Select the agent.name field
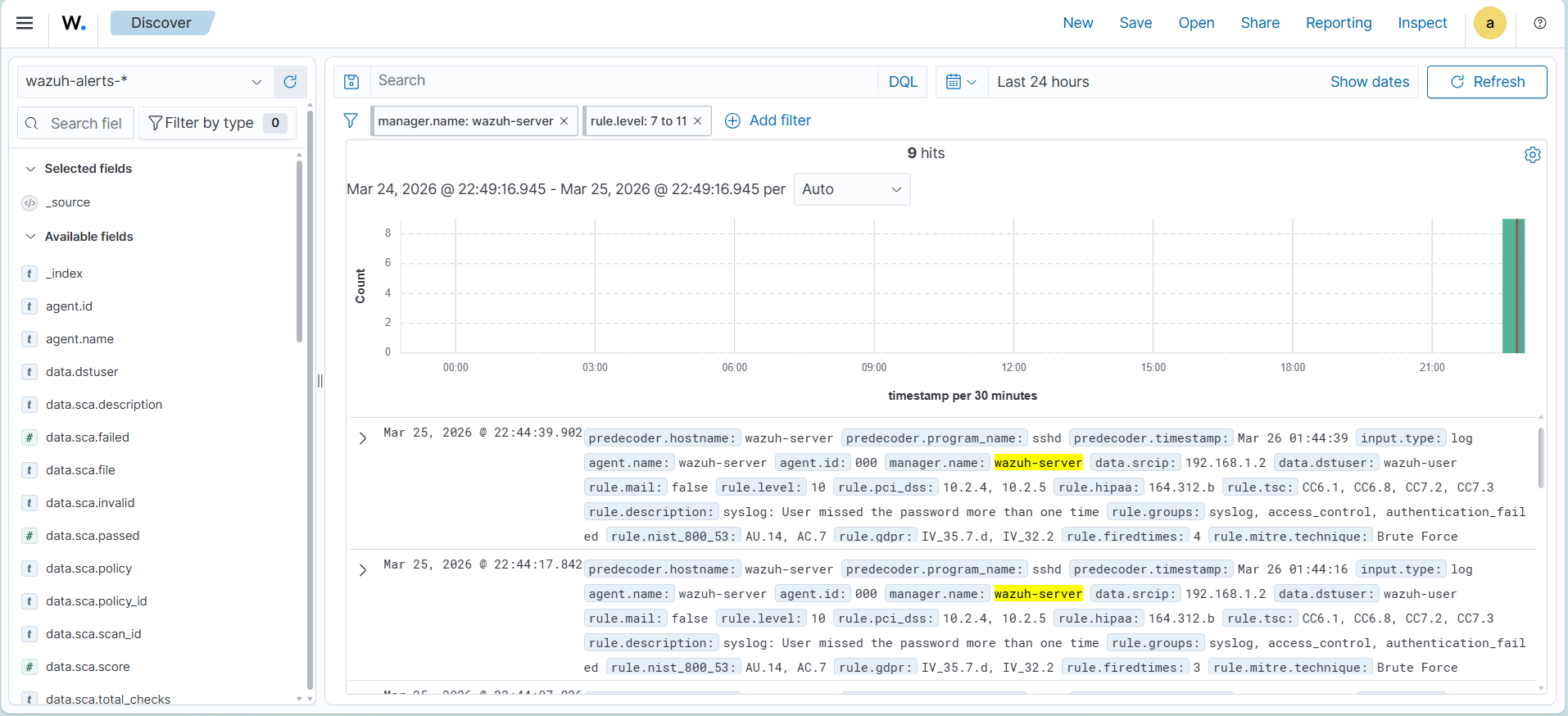 tap(79, 339)
